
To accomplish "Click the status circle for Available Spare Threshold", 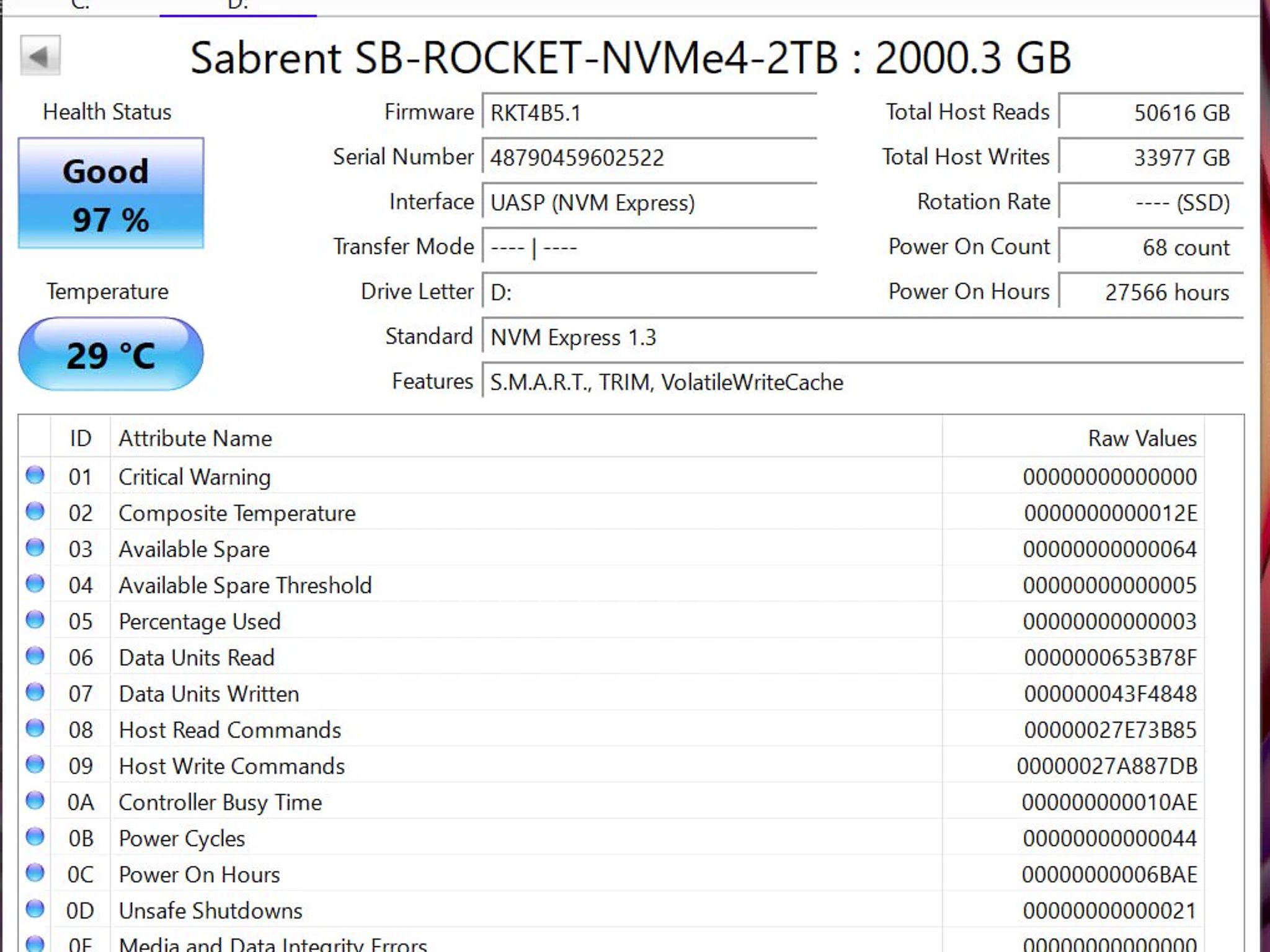I will (x=35, y=584).
